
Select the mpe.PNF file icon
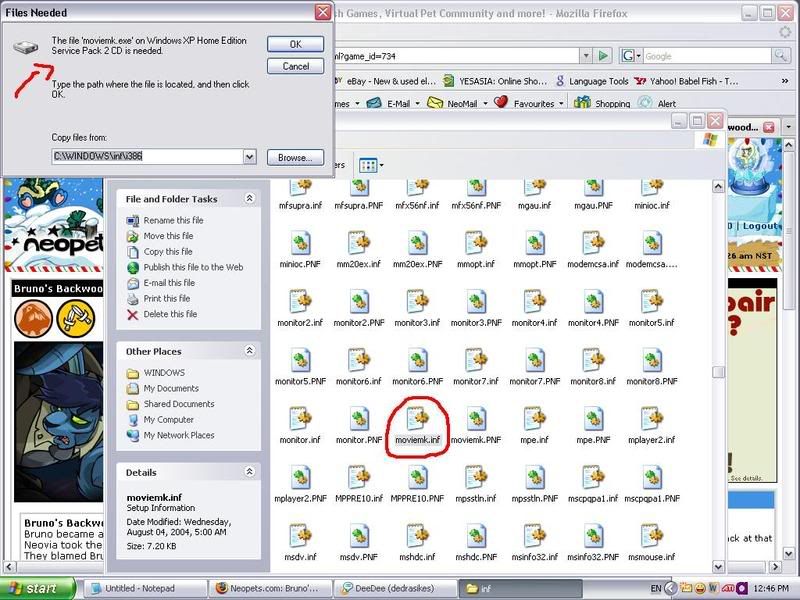[x=593, y=418]
